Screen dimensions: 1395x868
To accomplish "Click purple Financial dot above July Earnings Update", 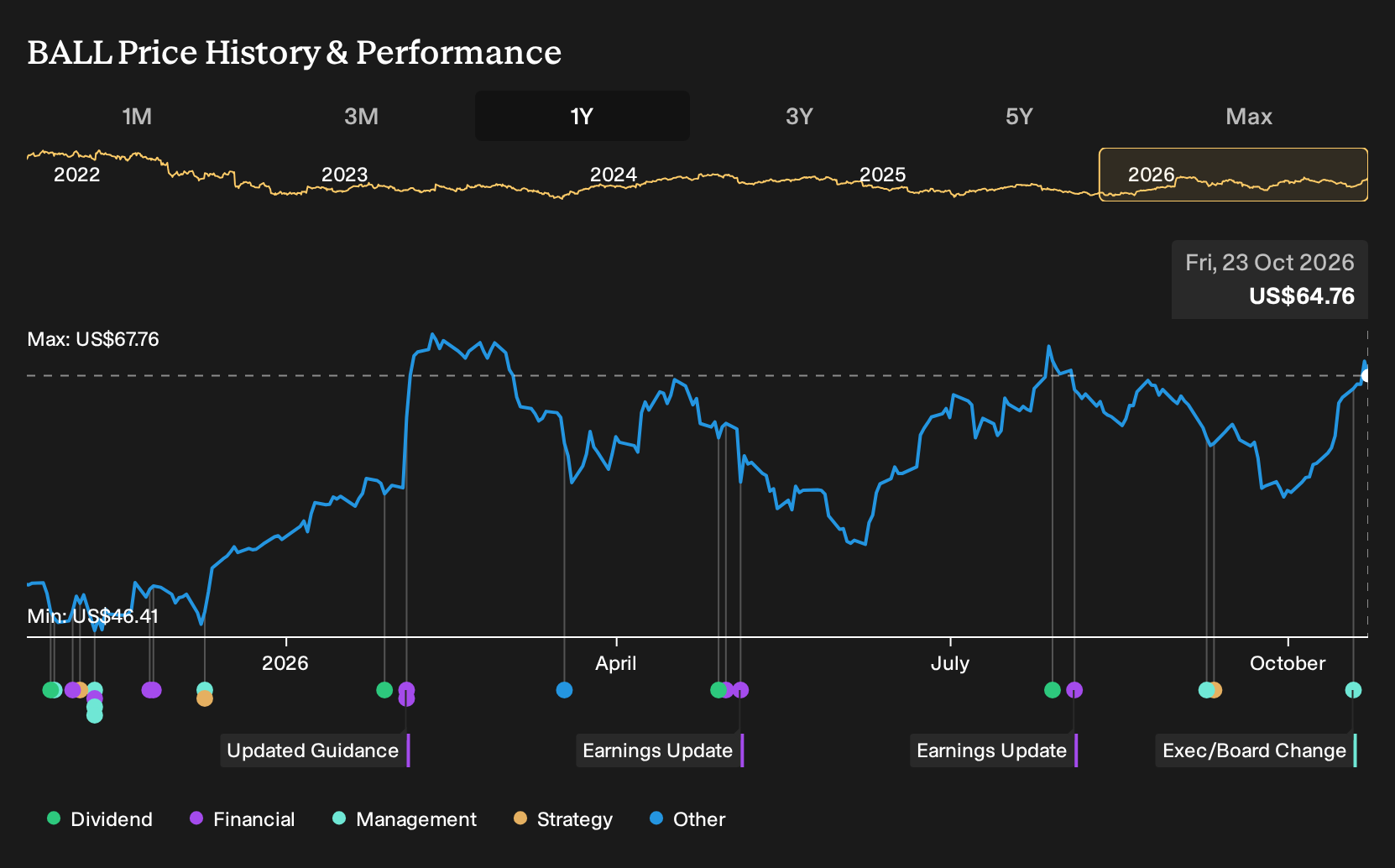I will (1074, 690).
